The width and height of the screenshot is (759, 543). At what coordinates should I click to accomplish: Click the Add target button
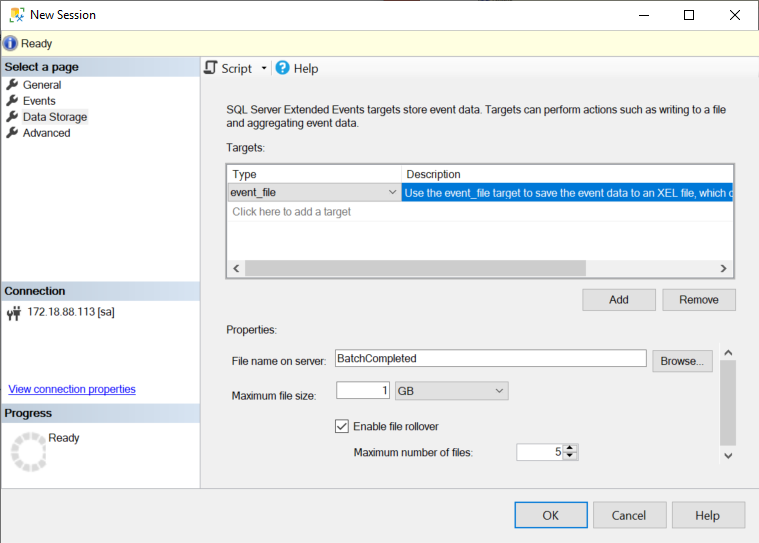click(619, 300)
